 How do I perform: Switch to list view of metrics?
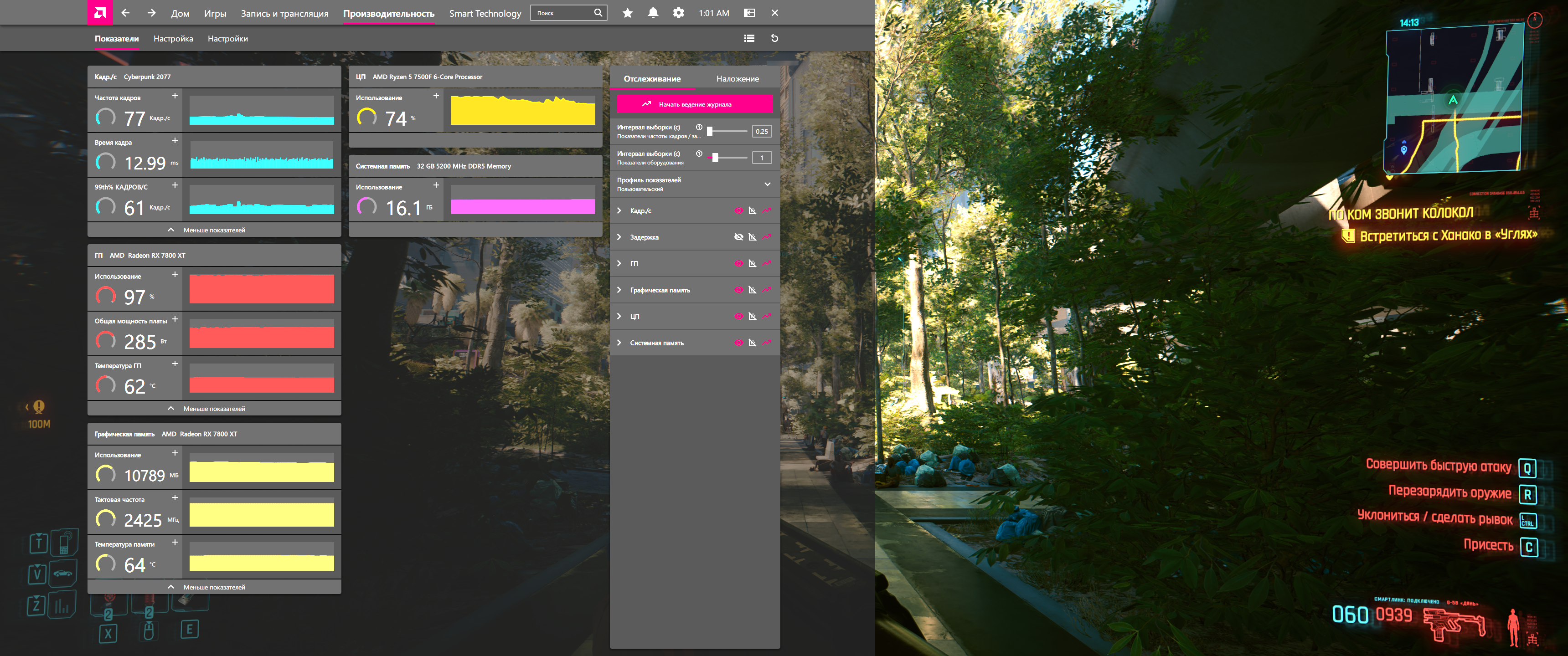click(x=749, y=38)
